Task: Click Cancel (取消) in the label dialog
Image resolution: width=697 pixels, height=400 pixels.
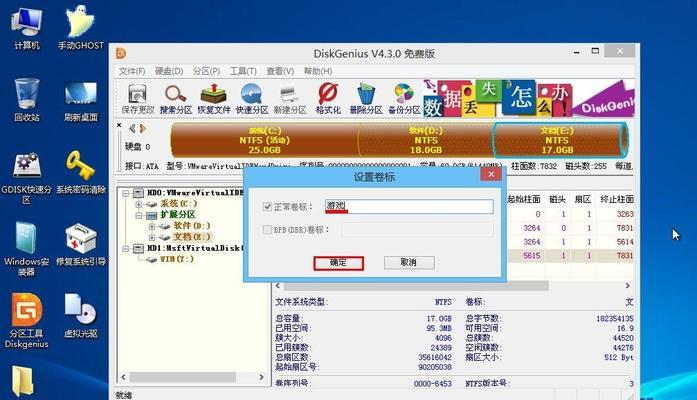Action: click(409, 263)
